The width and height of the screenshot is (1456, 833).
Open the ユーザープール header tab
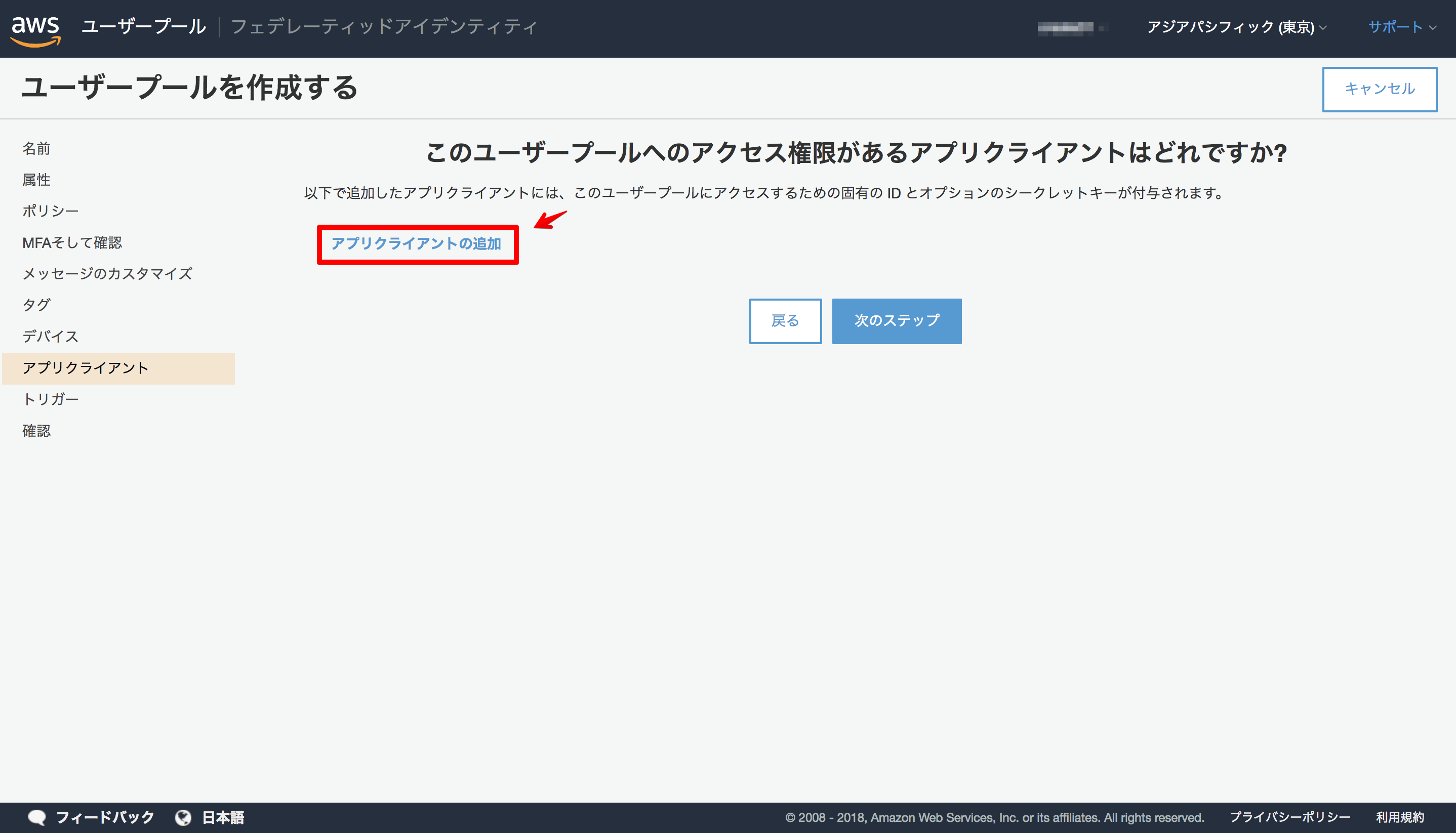tap(144, 27)
